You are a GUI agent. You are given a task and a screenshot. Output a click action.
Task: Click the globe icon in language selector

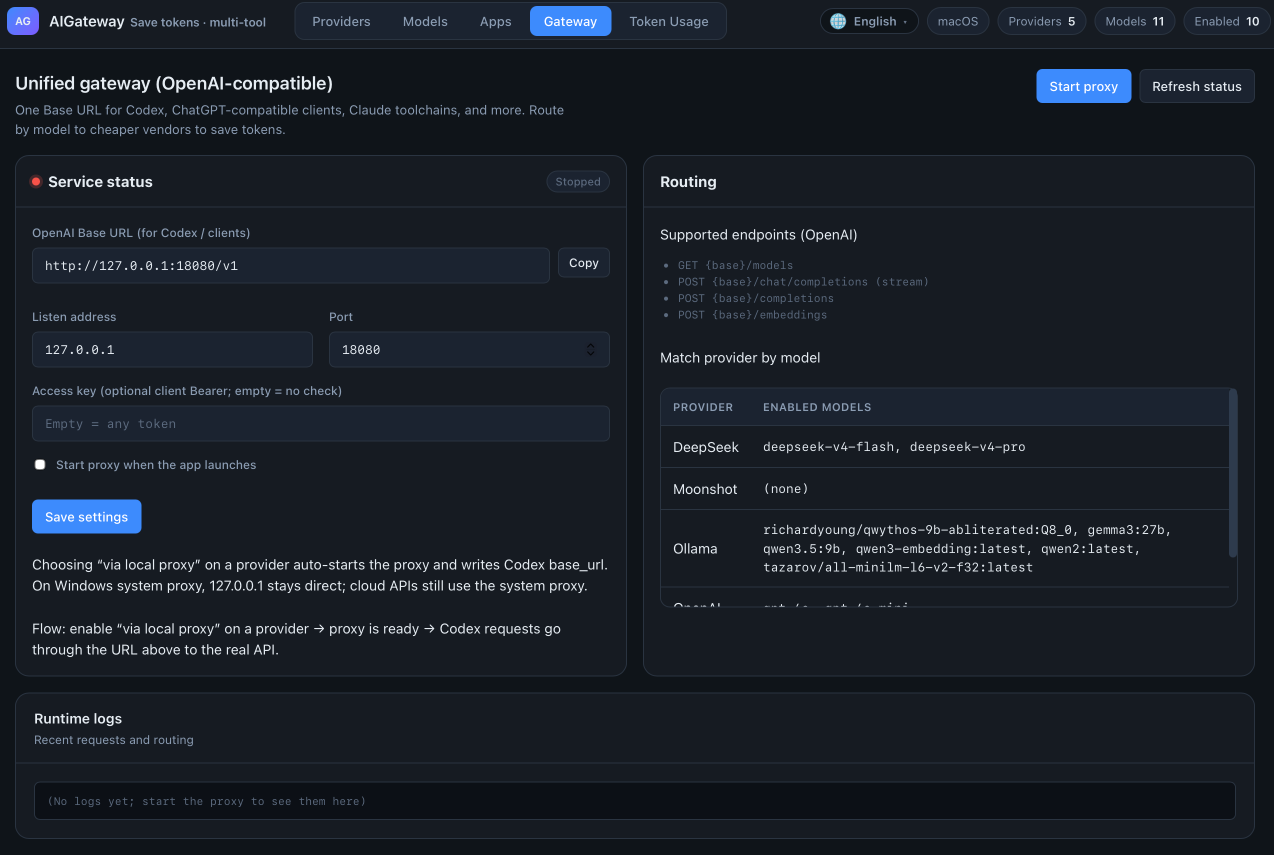tap(838, 21)
